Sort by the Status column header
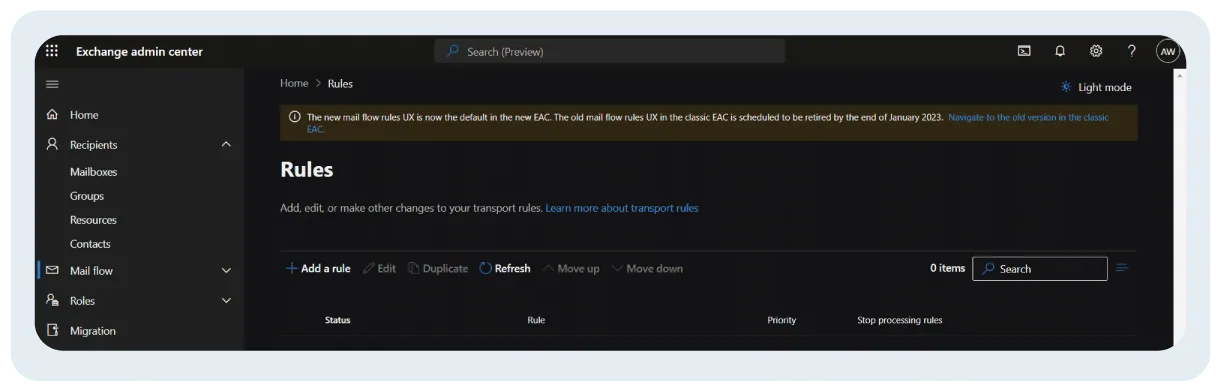This screenshot has height=391, width=1220. point(338,320)
